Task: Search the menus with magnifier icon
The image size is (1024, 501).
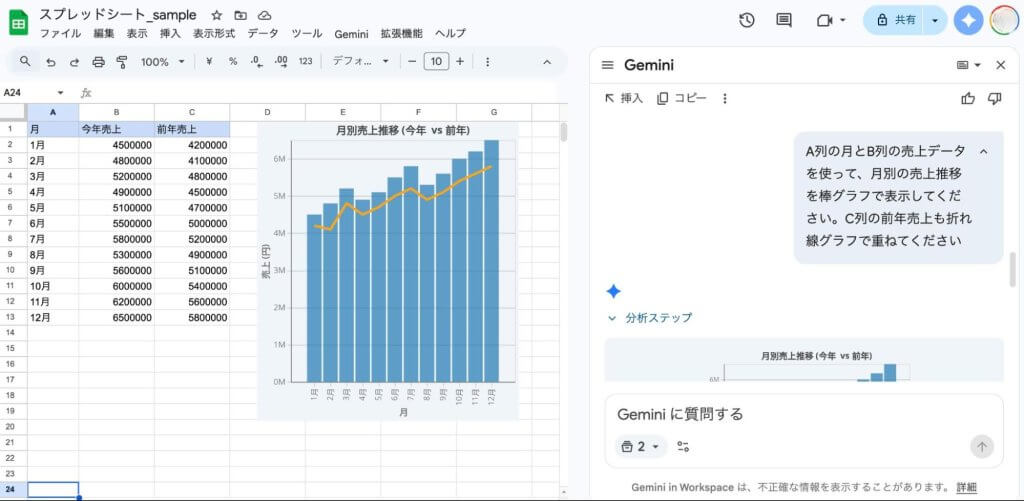Action: click(x=25, y=61)
